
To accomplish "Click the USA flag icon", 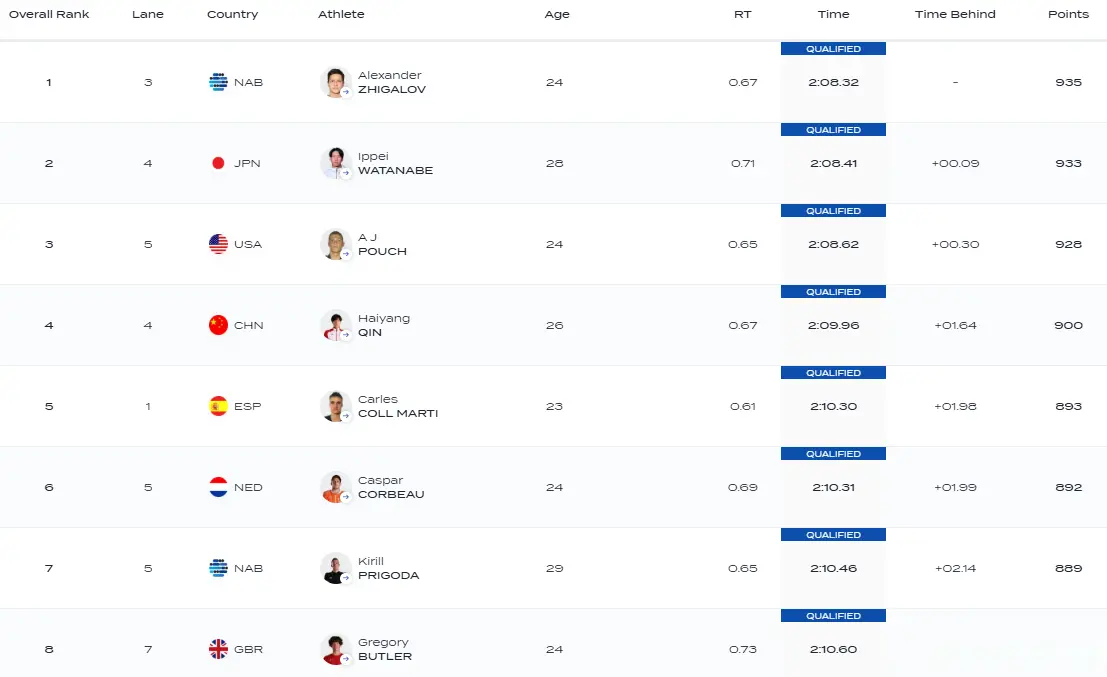I will 218,244.
